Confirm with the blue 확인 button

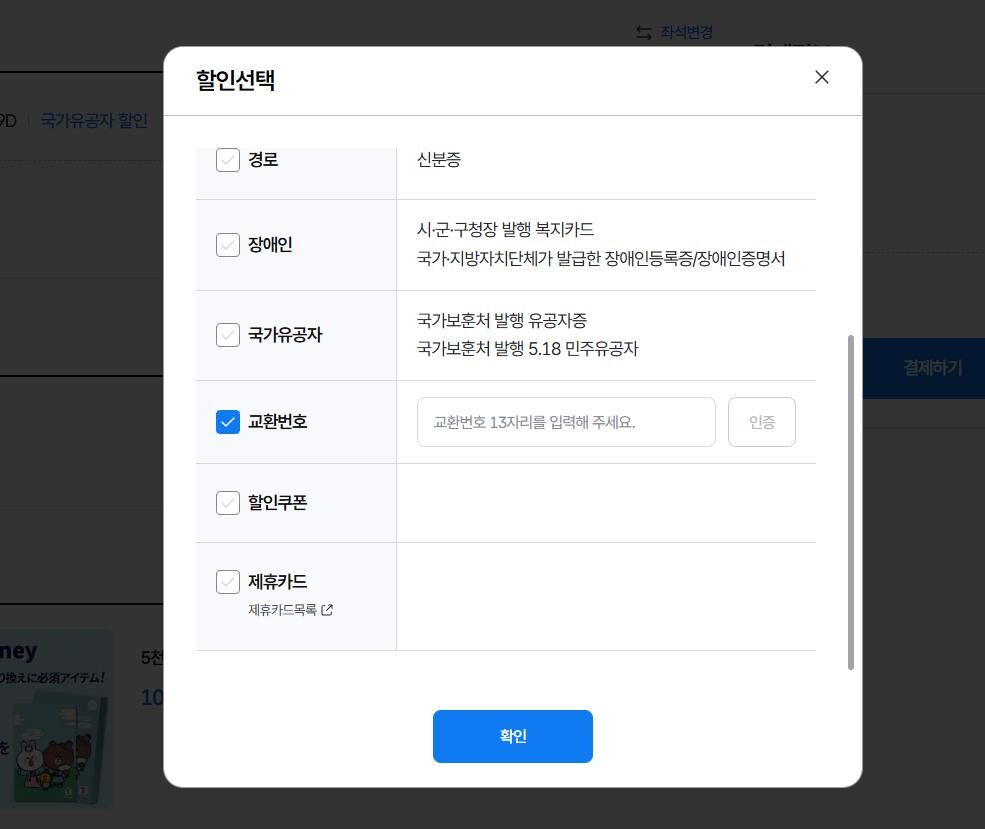point(513,736)
